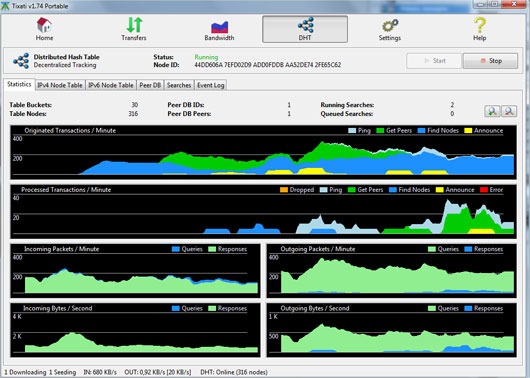The image size is (530, 378).
Task: Click '1 Seeding' in the status bar
Action: tap(63, 372)
